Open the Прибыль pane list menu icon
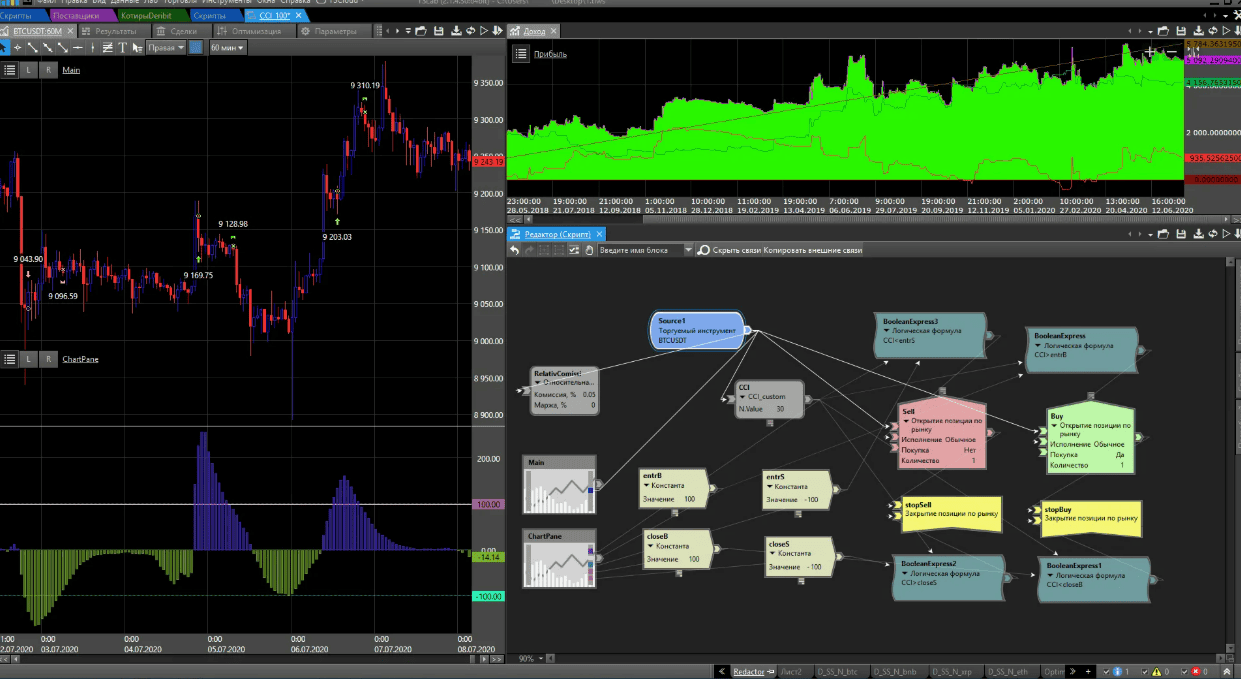The image size is (1241, 679). (x=521, y=54)
